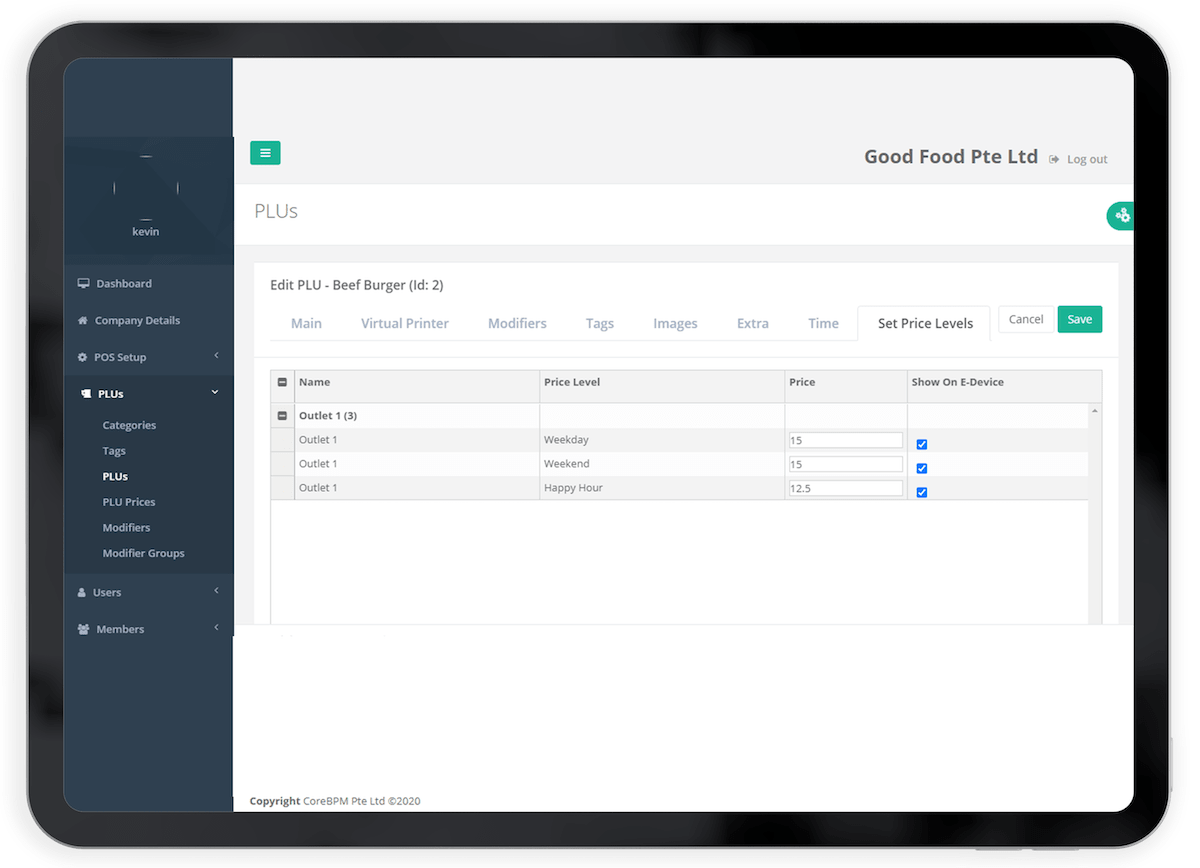Click the Members group icon
Image resolution: width=1200 pixels, height=868 pixels.
pos(84,629)
